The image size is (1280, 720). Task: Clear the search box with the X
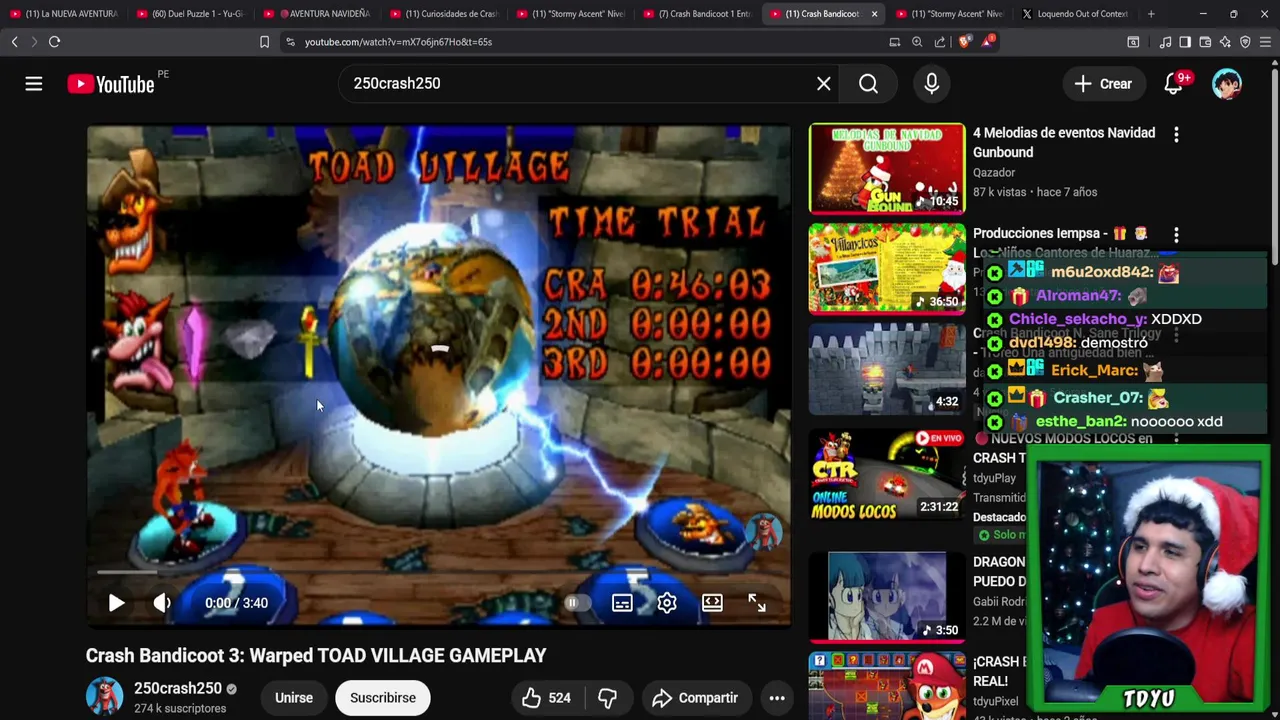coord(823,84)
